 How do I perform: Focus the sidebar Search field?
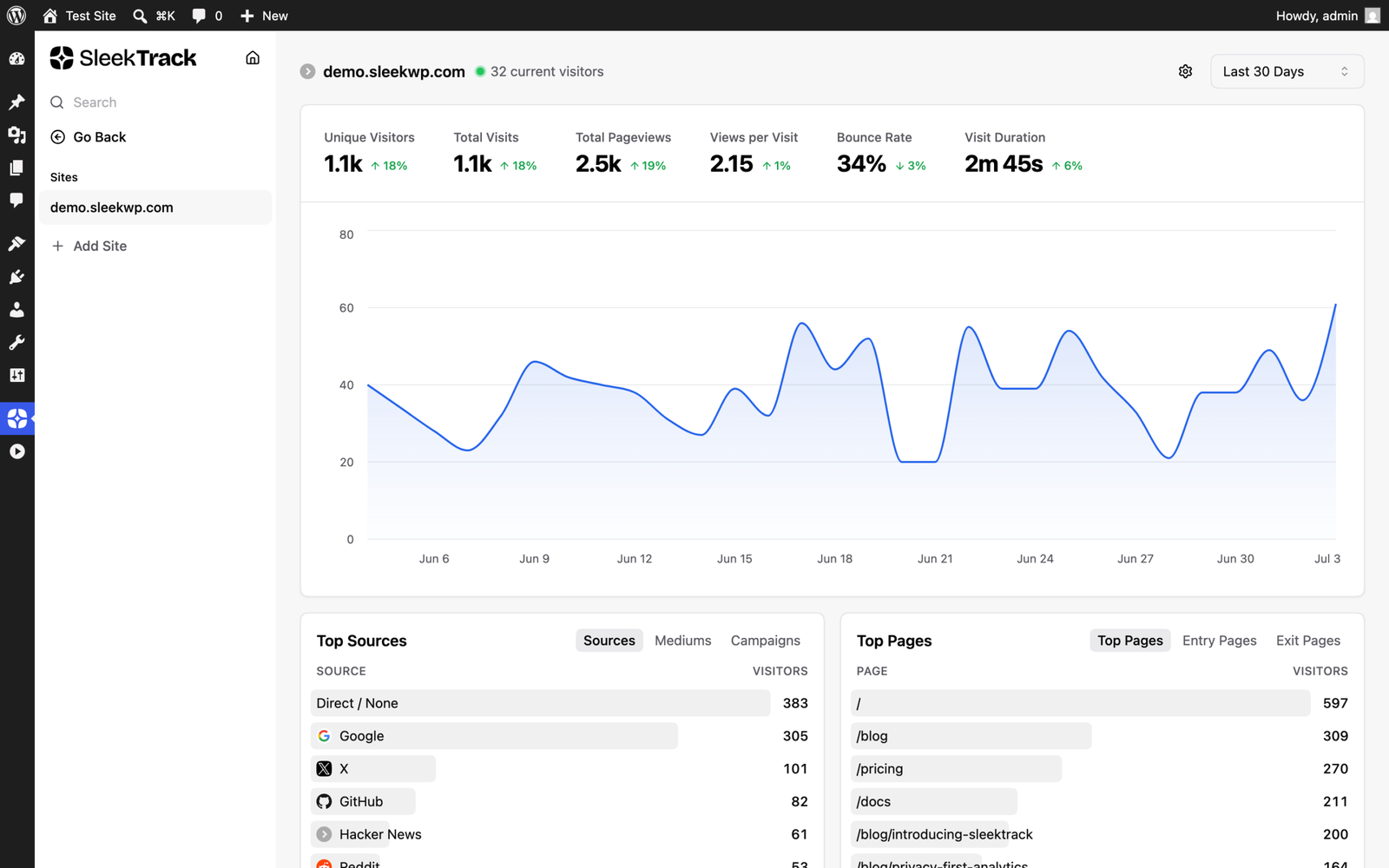pyautogui.click(x=155, y=102)
